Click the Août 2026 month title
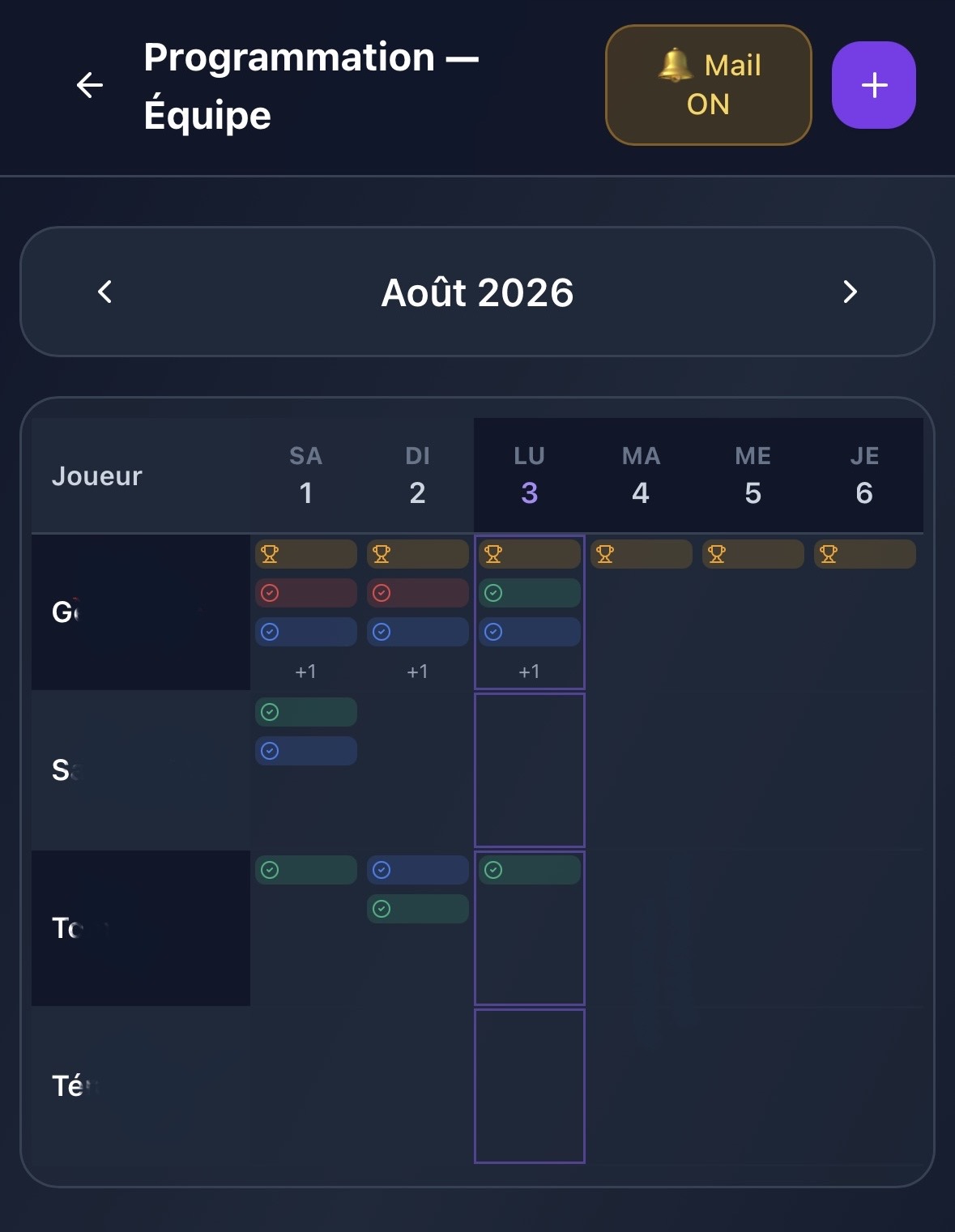955x1232 pixels. [477, 292]
